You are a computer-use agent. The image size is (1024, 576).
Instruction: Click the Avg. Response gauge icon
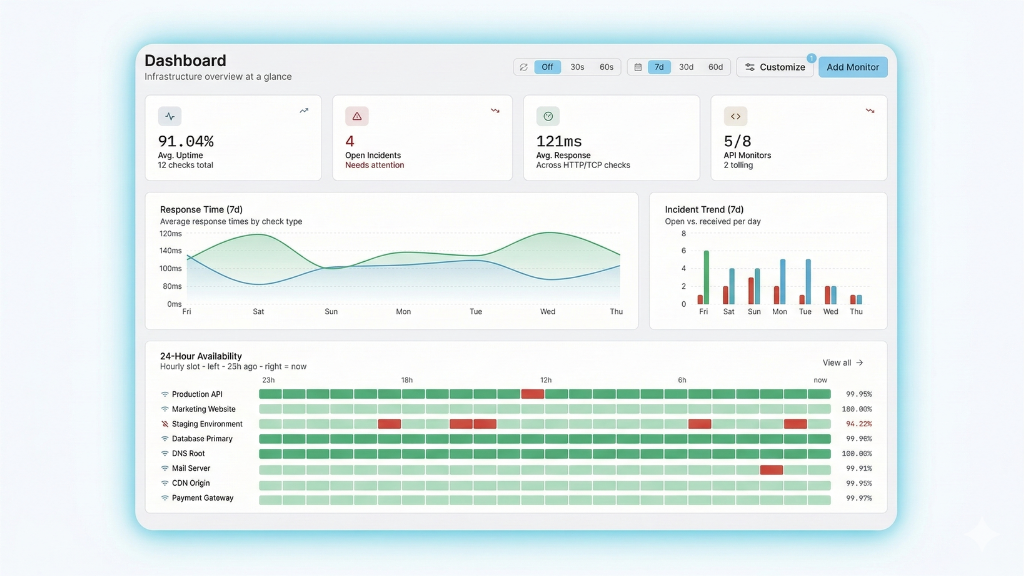[x=548, y=116]
